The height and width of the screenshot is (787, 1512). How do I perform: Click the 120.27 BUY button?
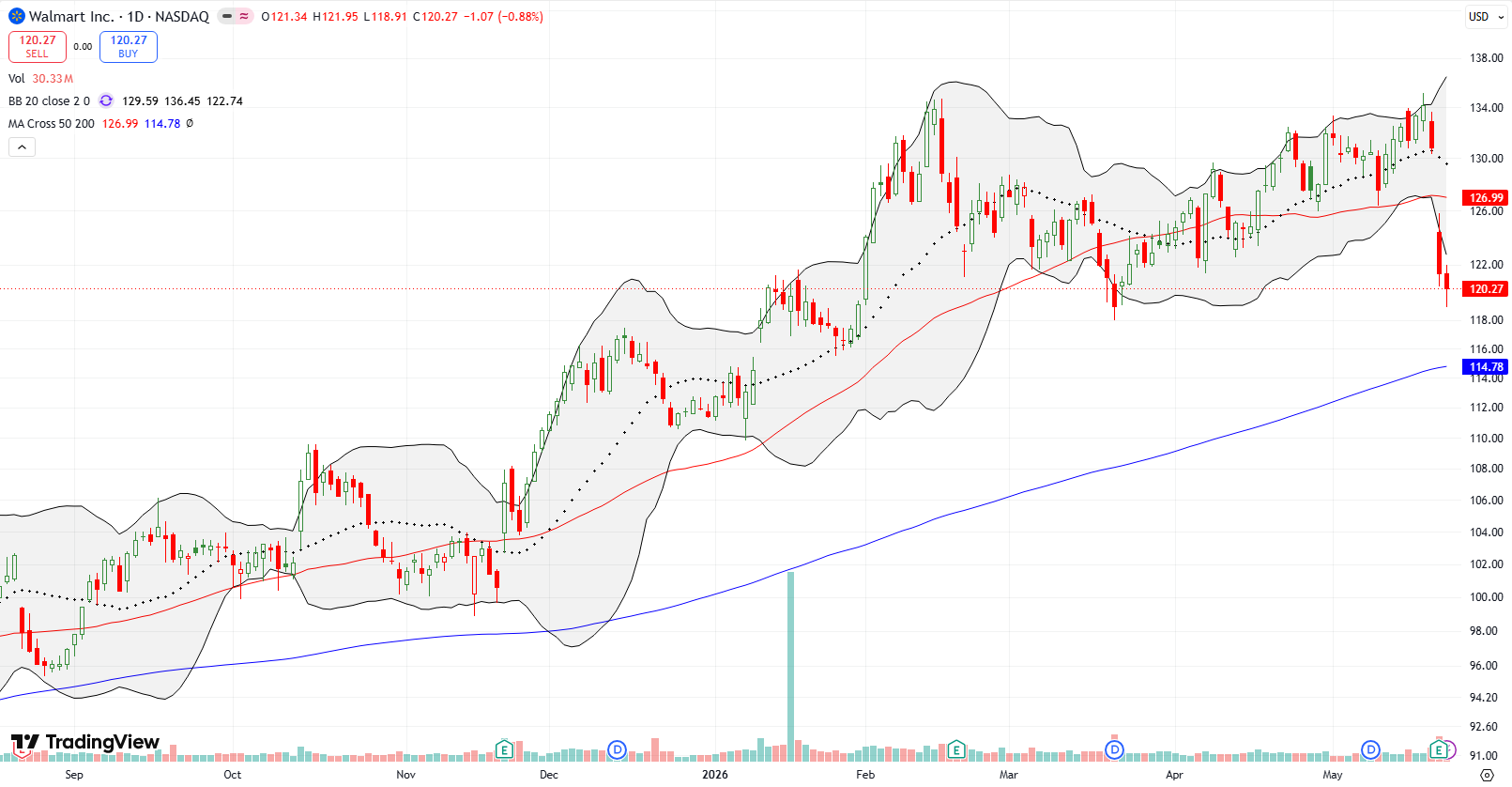[129, 47]
